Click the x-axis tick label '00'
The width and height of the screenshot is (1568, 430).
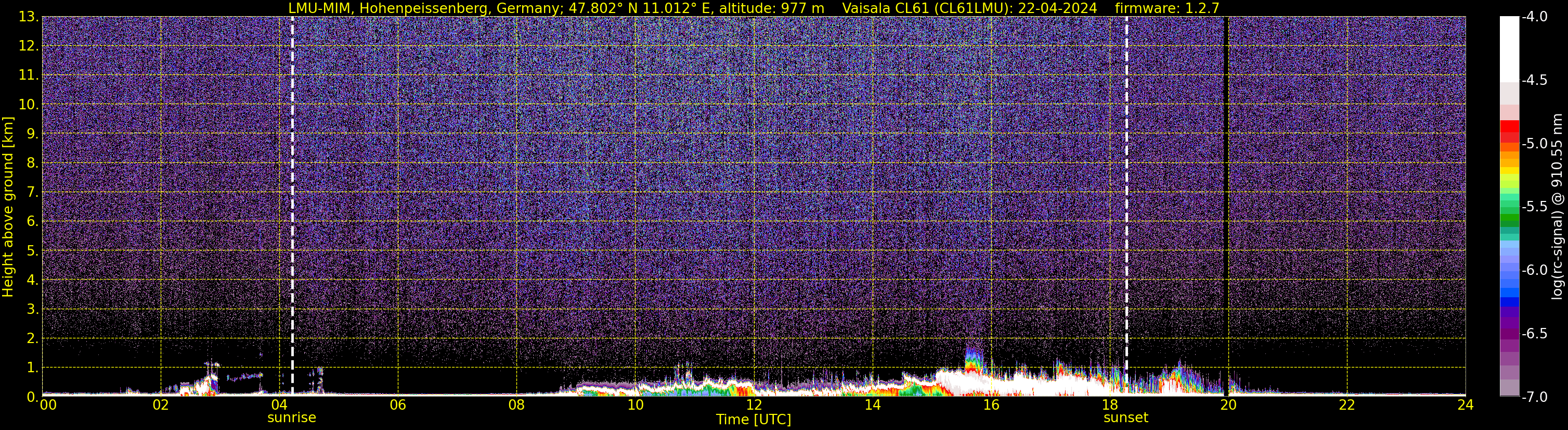(x=47, y=404)
